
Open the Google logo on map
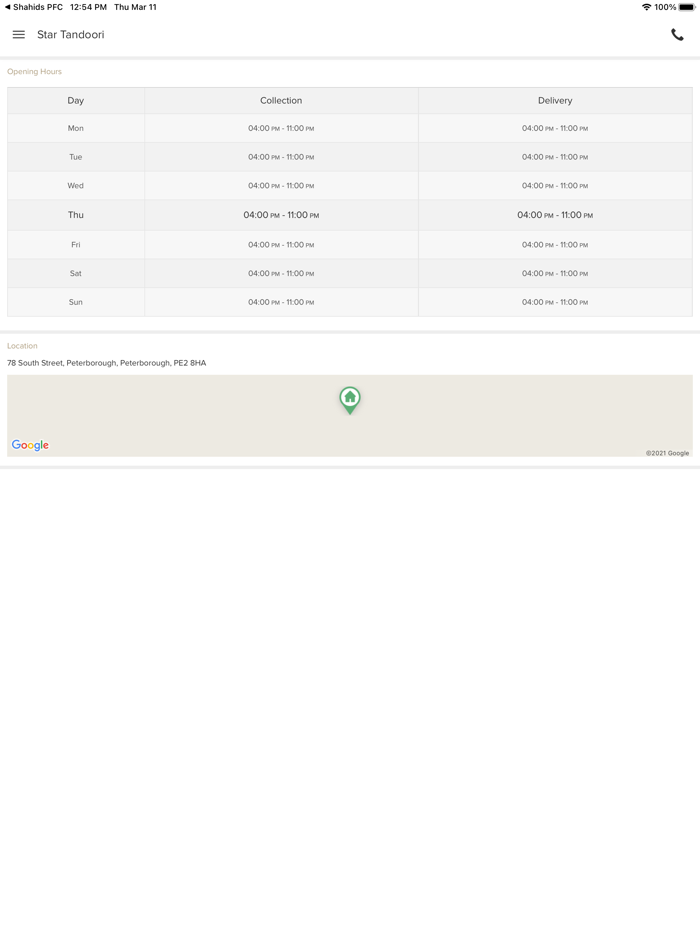point(30,445)
